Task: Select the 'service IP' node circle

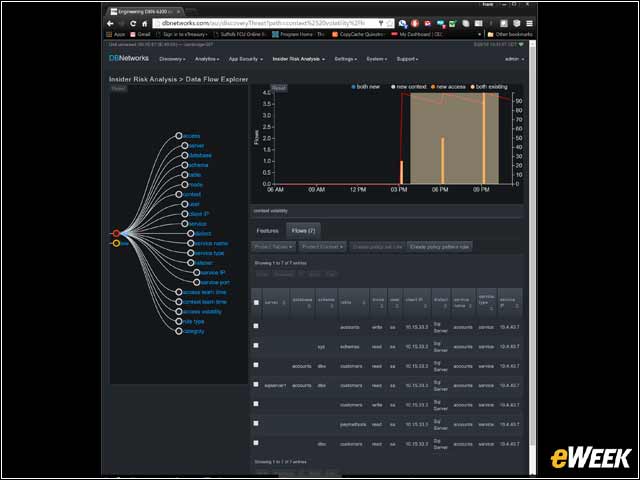Action: 196,273
